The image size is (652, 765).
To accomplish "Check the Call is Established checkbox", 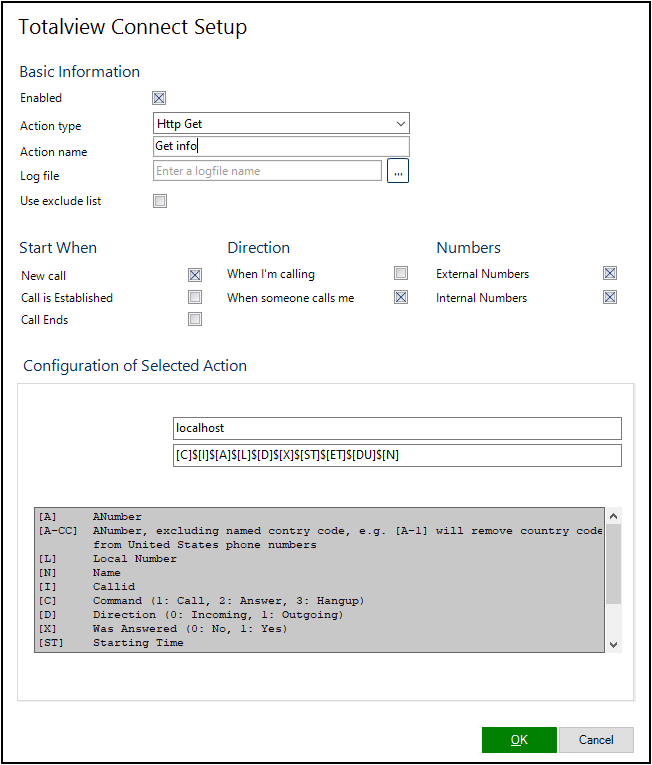I will coord(195,297).
